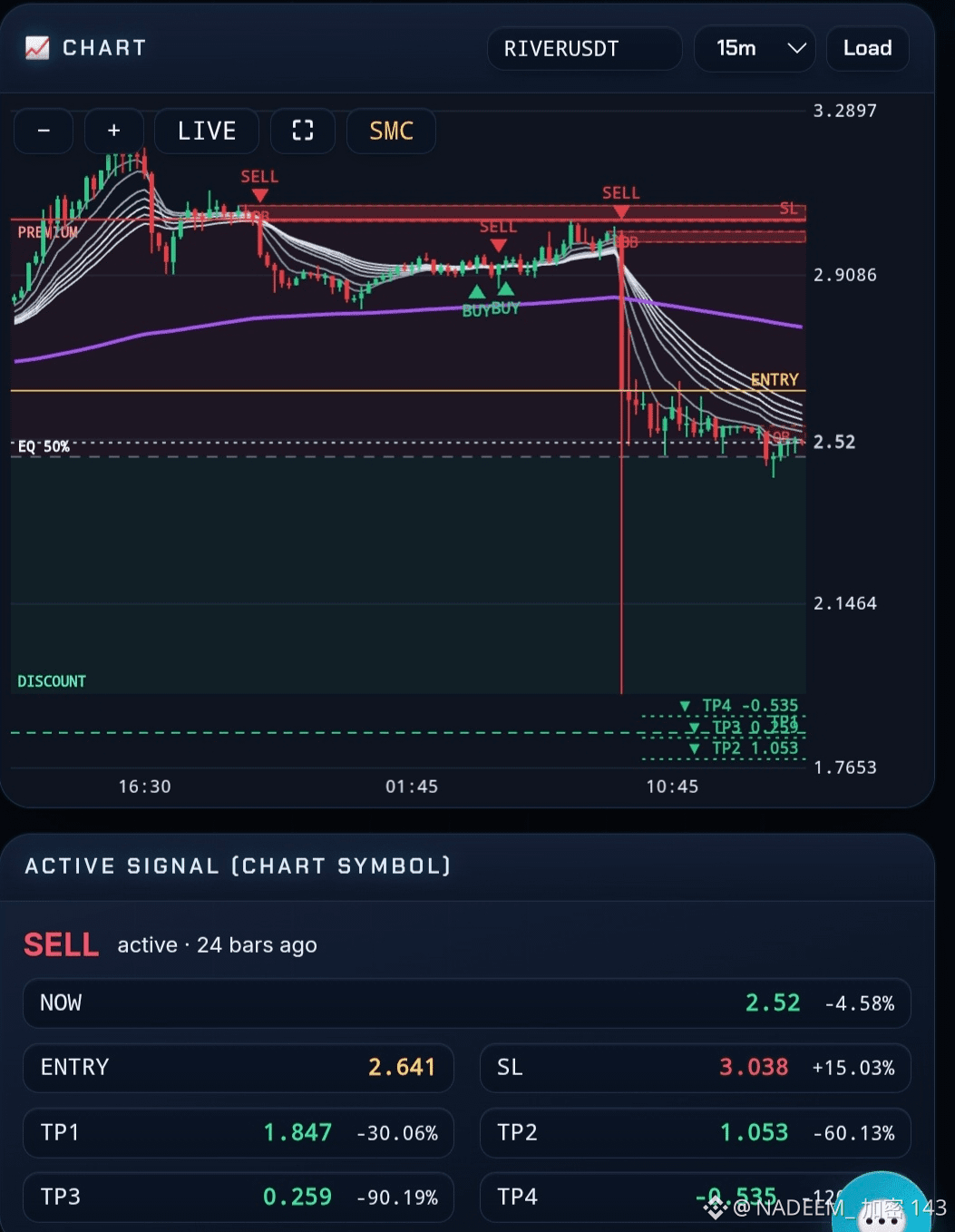Click the ACTIVE SIGNAL (CHART SYMBOL) heading
The height and width of the screenshot is (1232, 955).
point(238,866)
